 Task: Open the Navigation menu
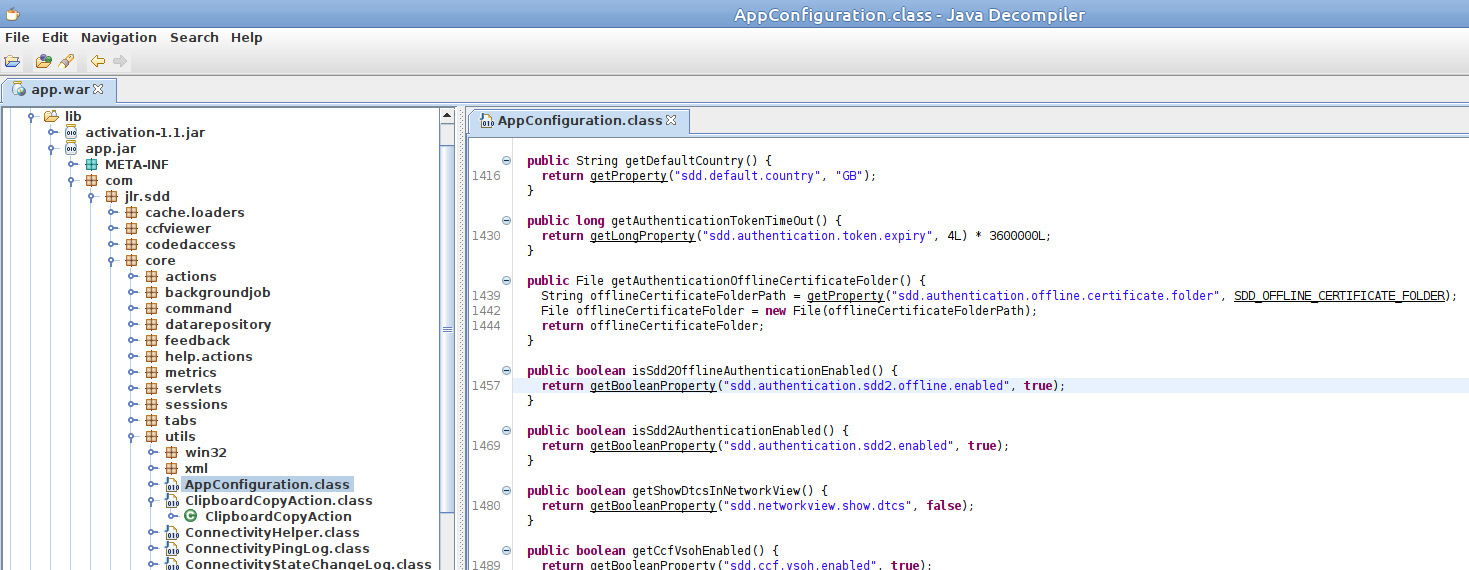119,37
